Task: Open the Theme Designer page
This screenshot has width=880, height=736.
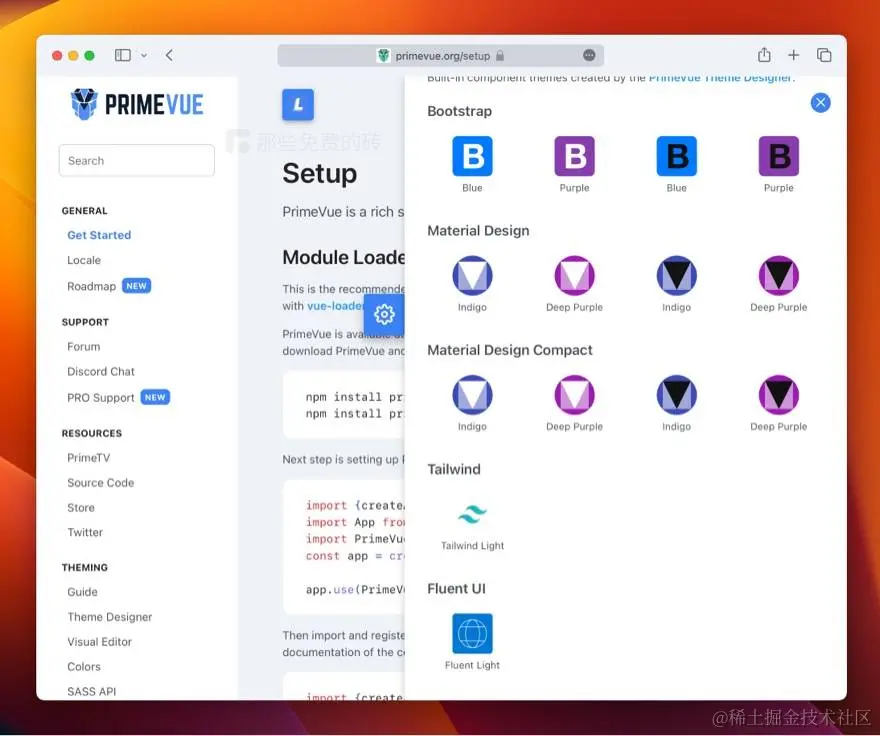Action: pos(109,617)
